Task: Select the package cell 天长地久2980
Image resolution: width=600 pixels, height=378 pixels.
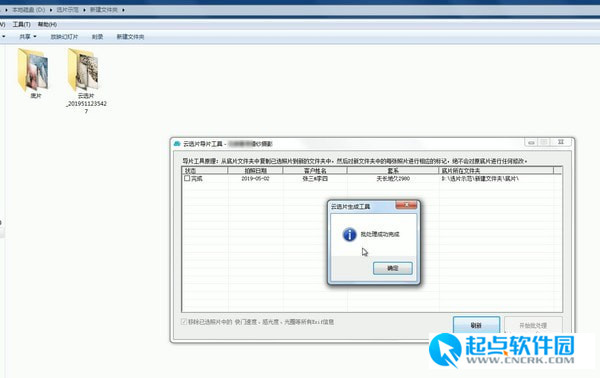Action: pos(393,179)
